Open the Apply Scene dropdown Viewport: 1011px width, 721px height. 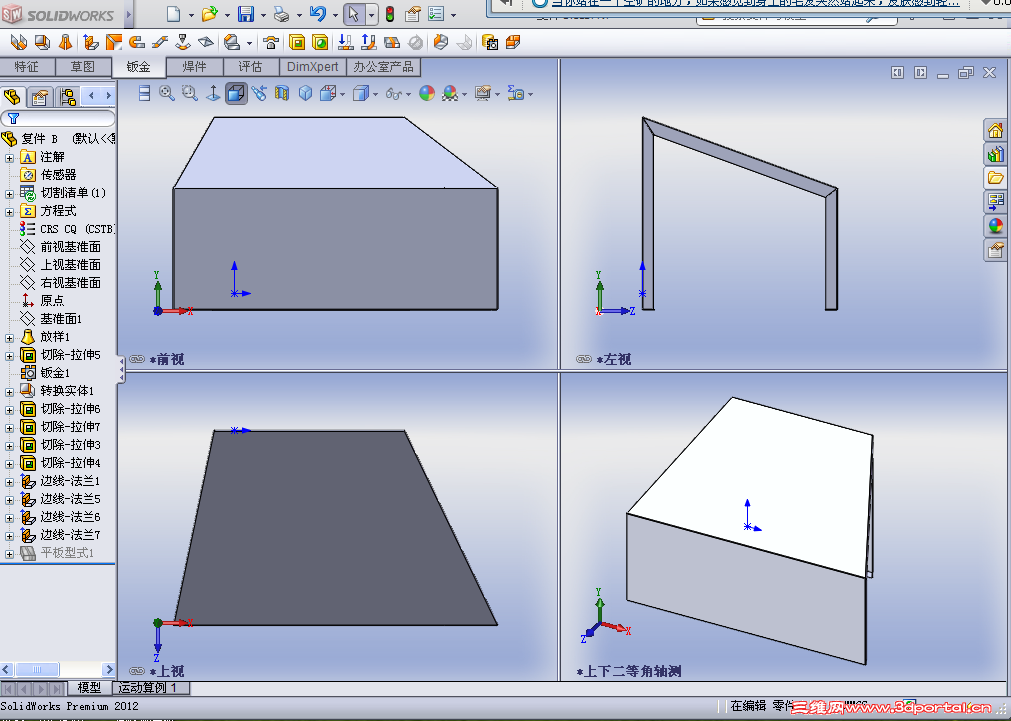click(x=464, y=95)
